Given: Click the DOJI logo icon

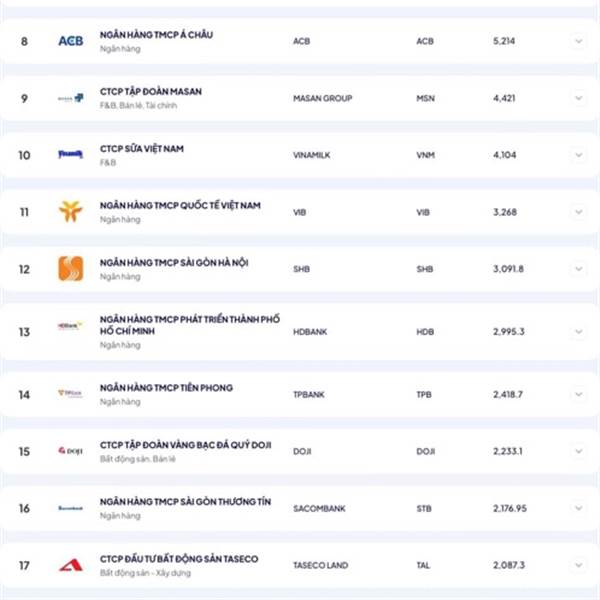Looking at the screenshot, I should tap(70, 451).
